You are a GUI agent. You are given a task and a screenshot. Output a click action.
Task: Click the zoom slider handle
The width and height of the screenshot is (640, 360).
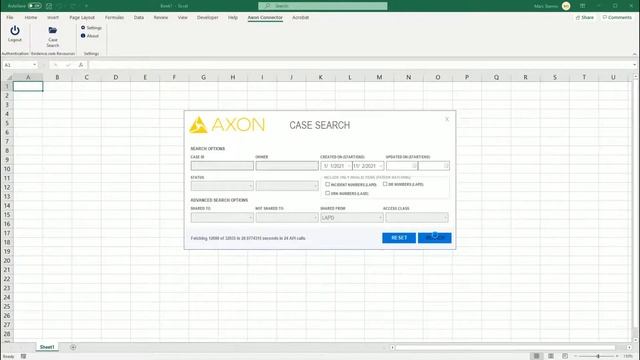tap(598, 356)
